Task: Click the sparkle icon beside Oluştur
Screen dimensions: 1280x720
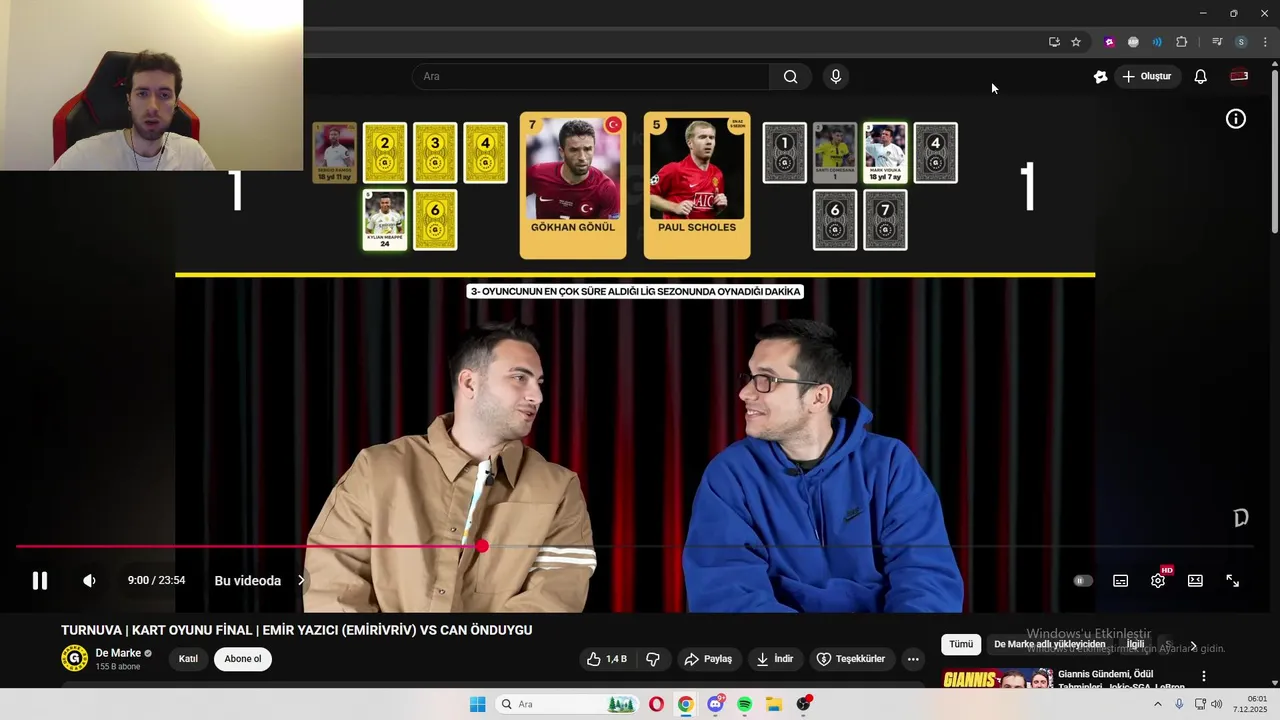Action: click(1100, 76)
